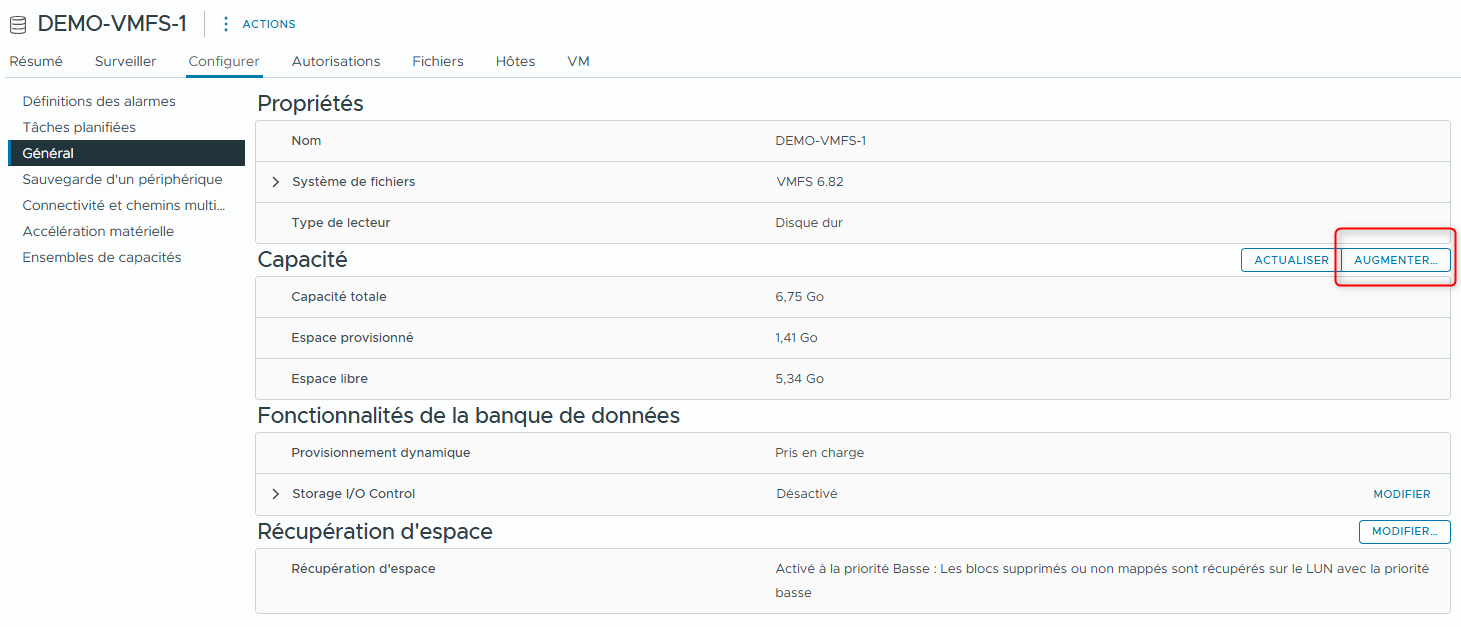
Task: Click MODIFIER next to Storage I/O Control
Action: click(x=1401, y=493)
